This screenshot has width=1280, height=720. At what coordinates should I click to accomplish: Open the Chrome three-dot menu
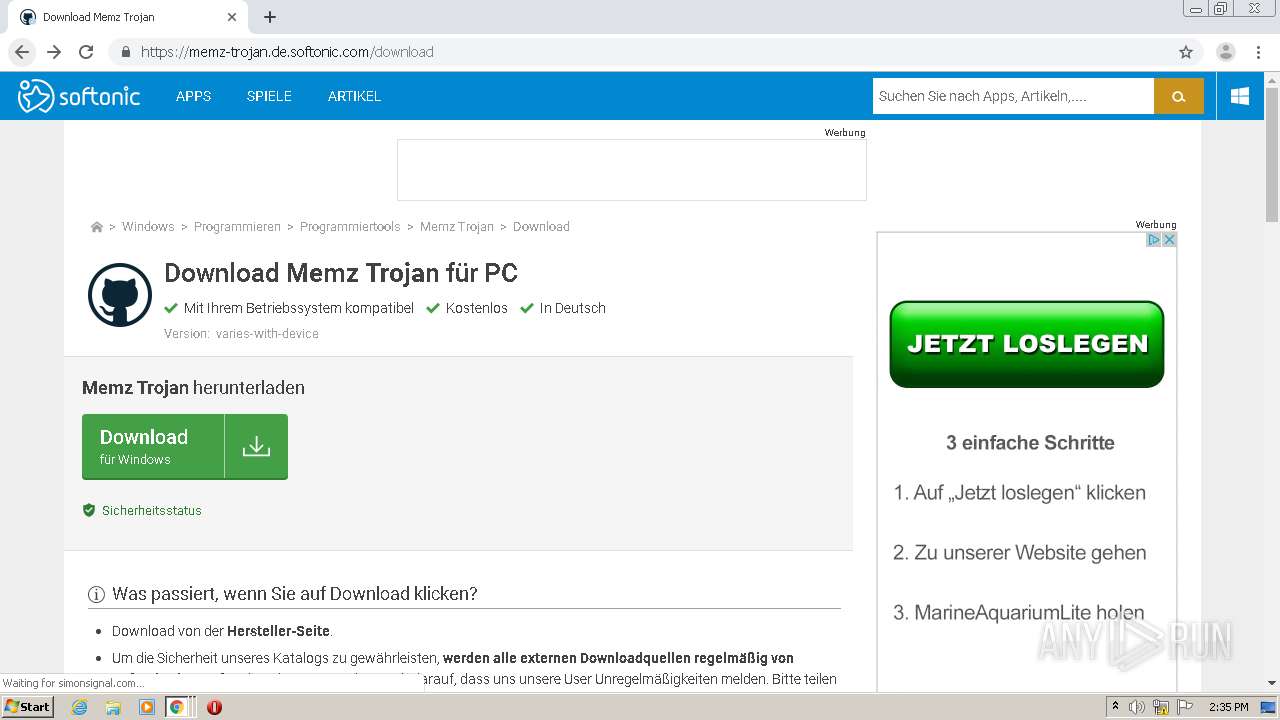1258,52
